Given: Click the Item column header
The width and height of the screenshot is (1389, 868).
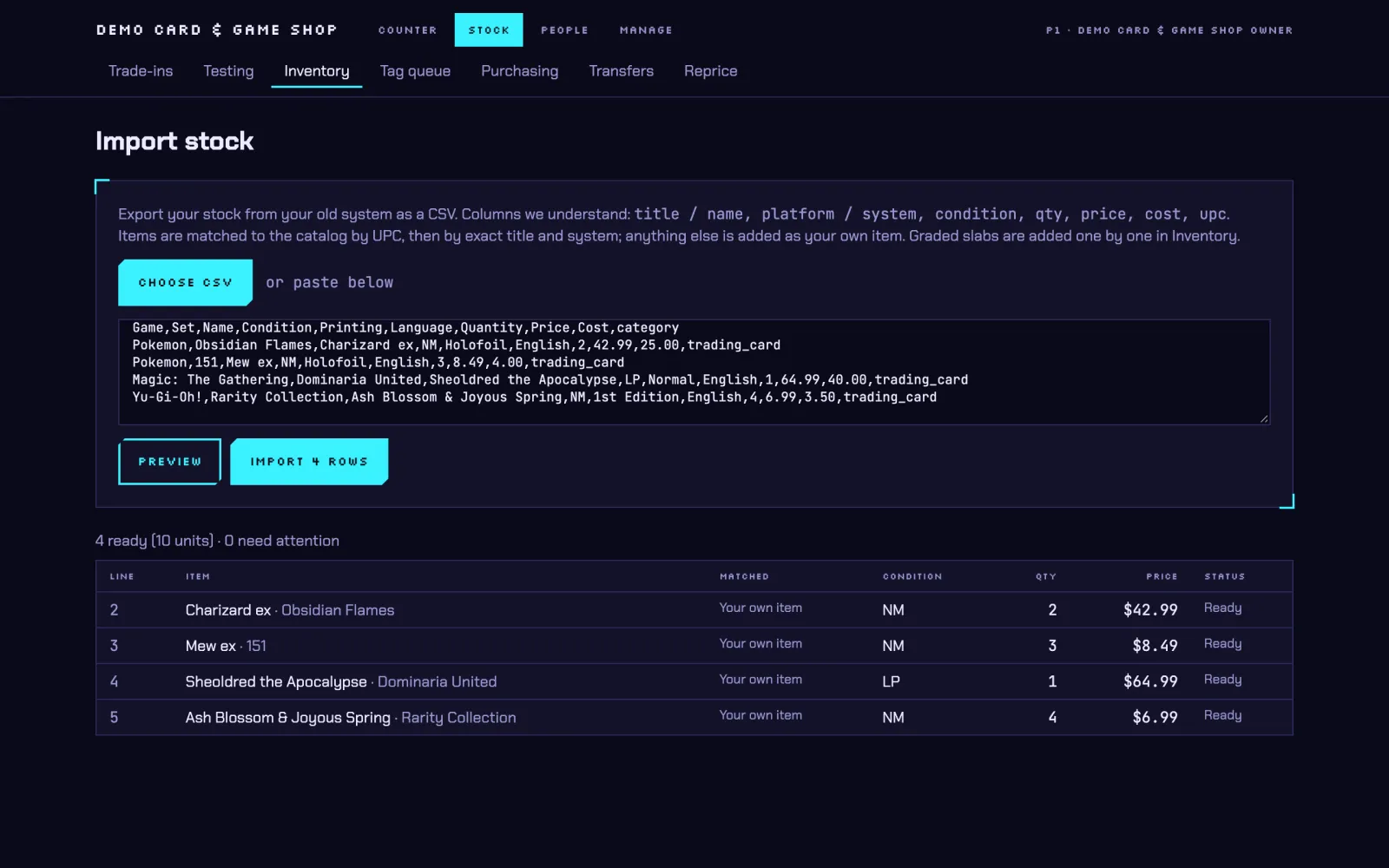Looking at the screenshot, I should (198, 576).
